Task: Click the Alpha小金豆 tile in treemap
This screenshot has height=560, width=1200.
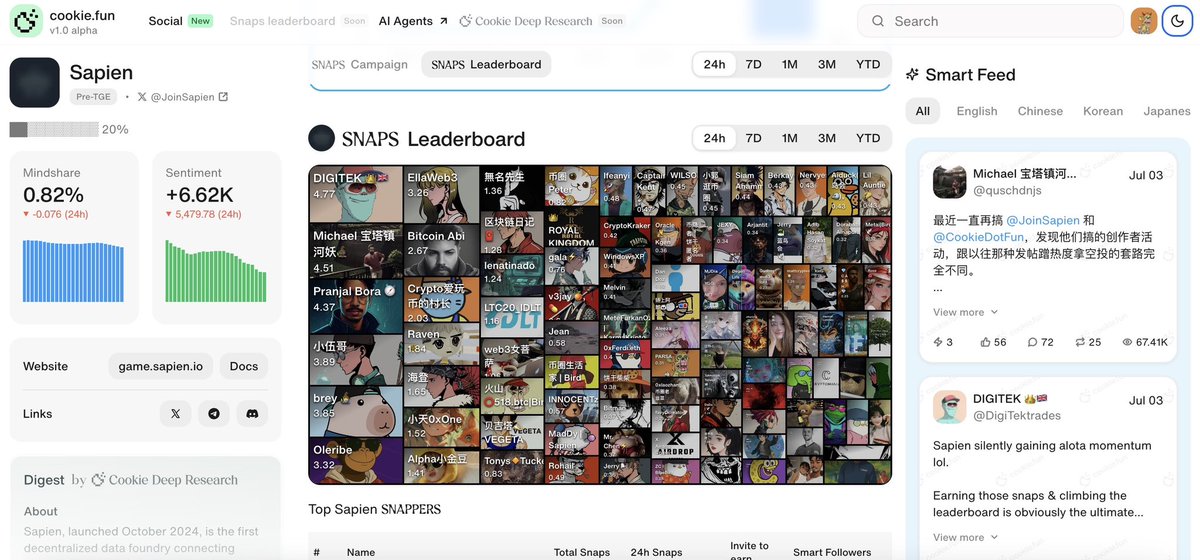Action: pos(442,466)
